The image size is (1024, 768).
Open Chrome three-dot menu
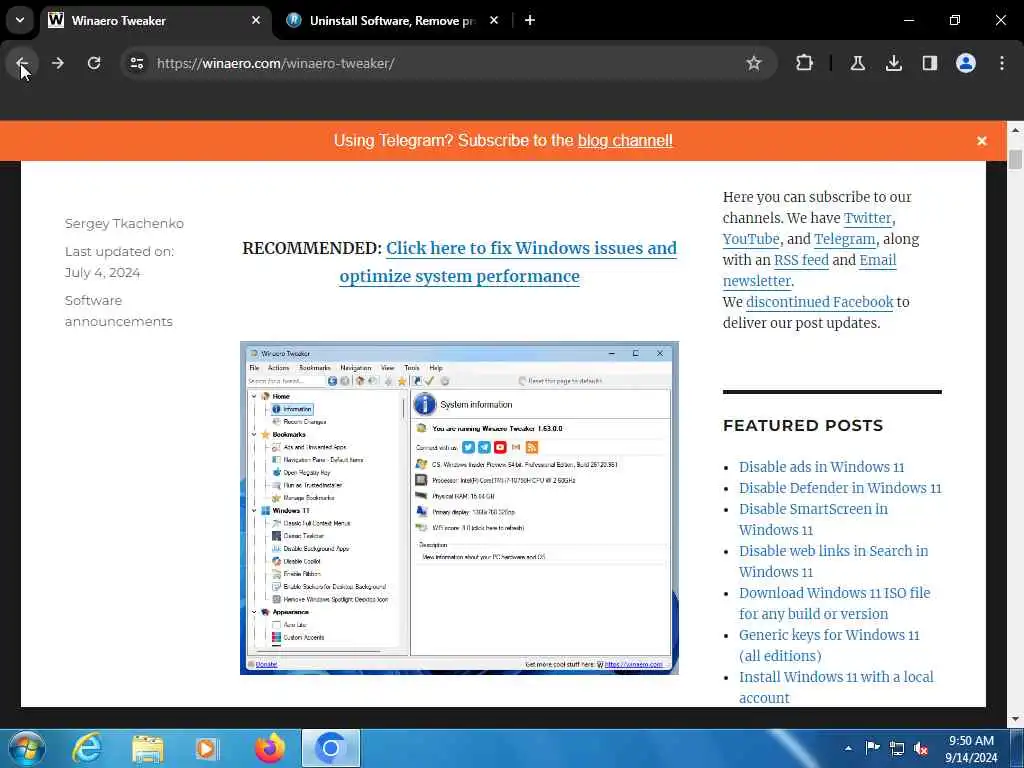tap(1002, 63)
